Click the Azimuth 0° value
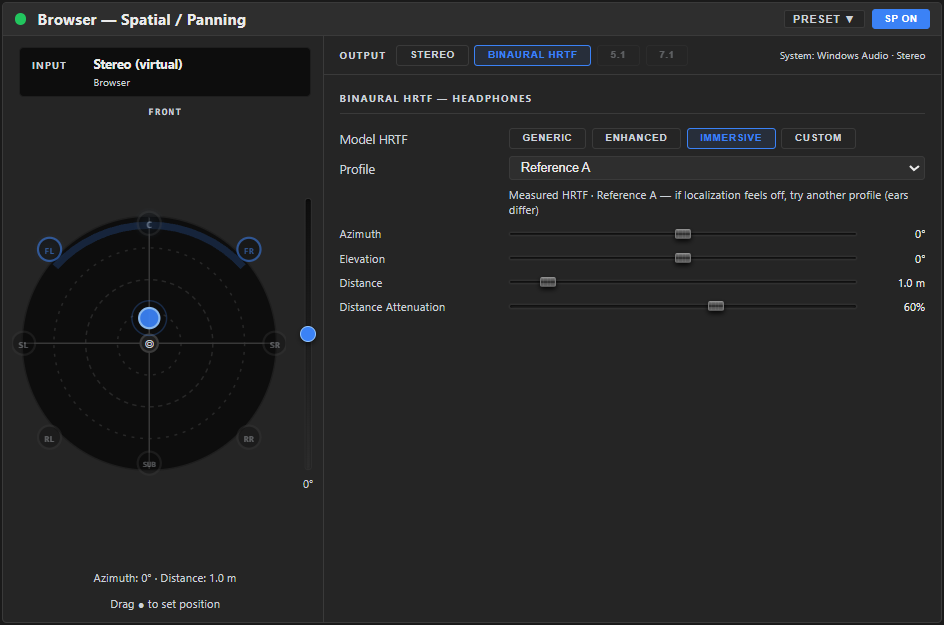 point(919,234)
